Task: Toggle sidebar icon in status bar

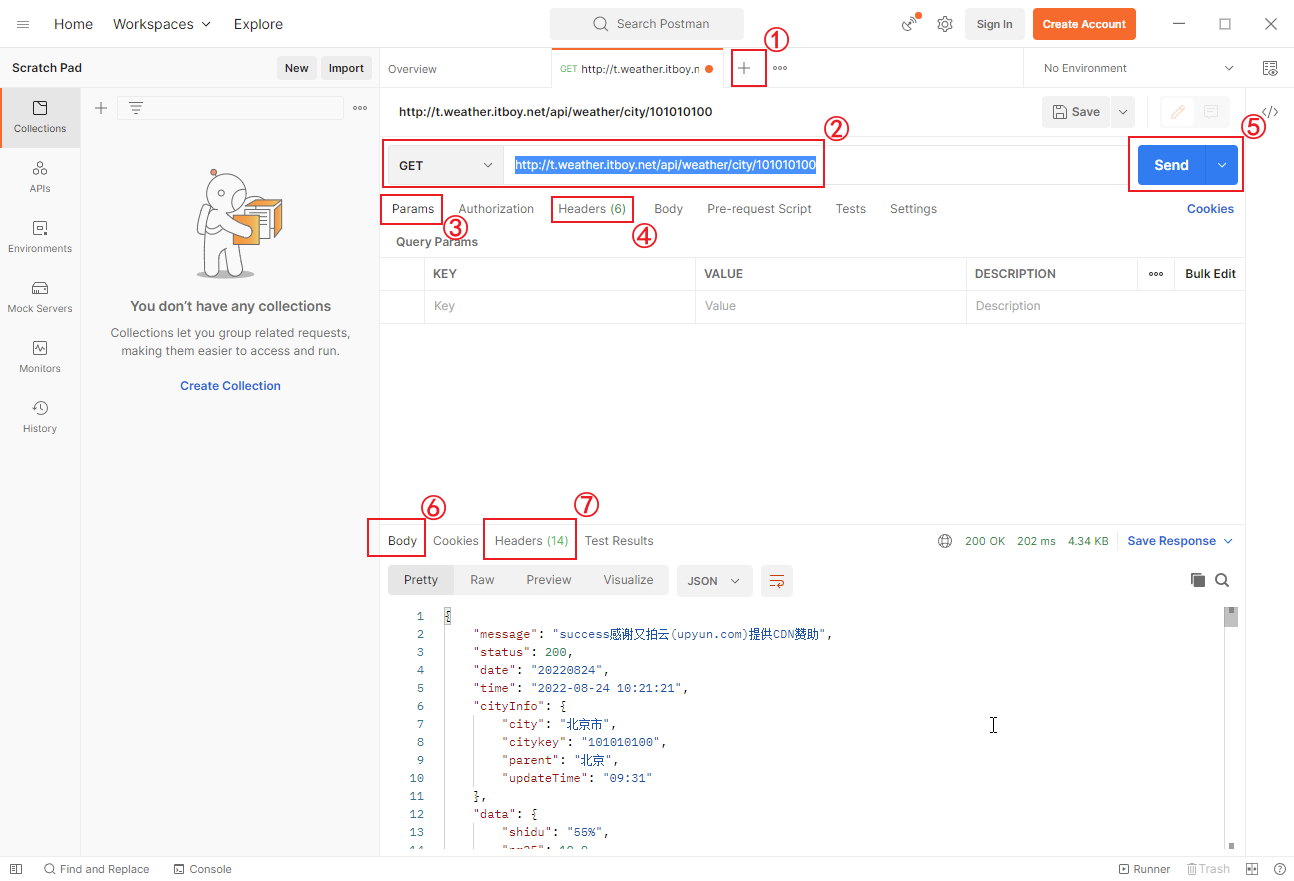Action: [x=16, y=869]
